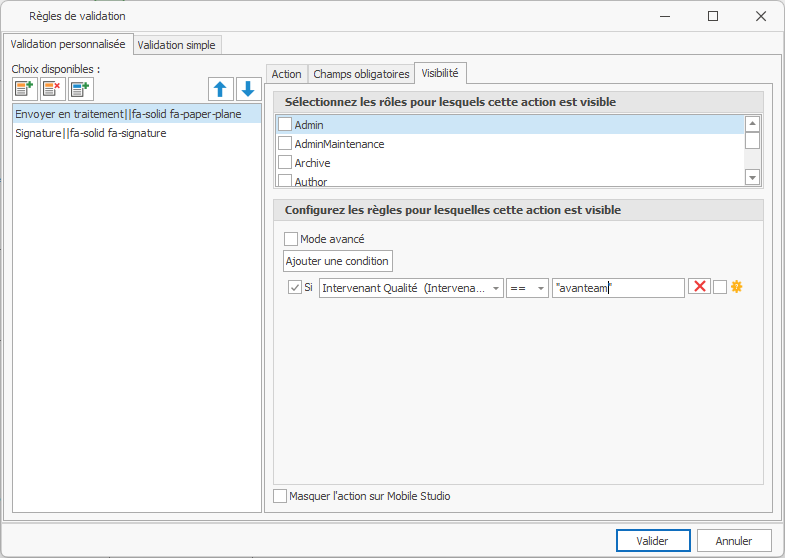The width and height of the screenshot is (785, 558).
Task: Move selected choice down with blue arrow
Action: (x=248, y=89)
